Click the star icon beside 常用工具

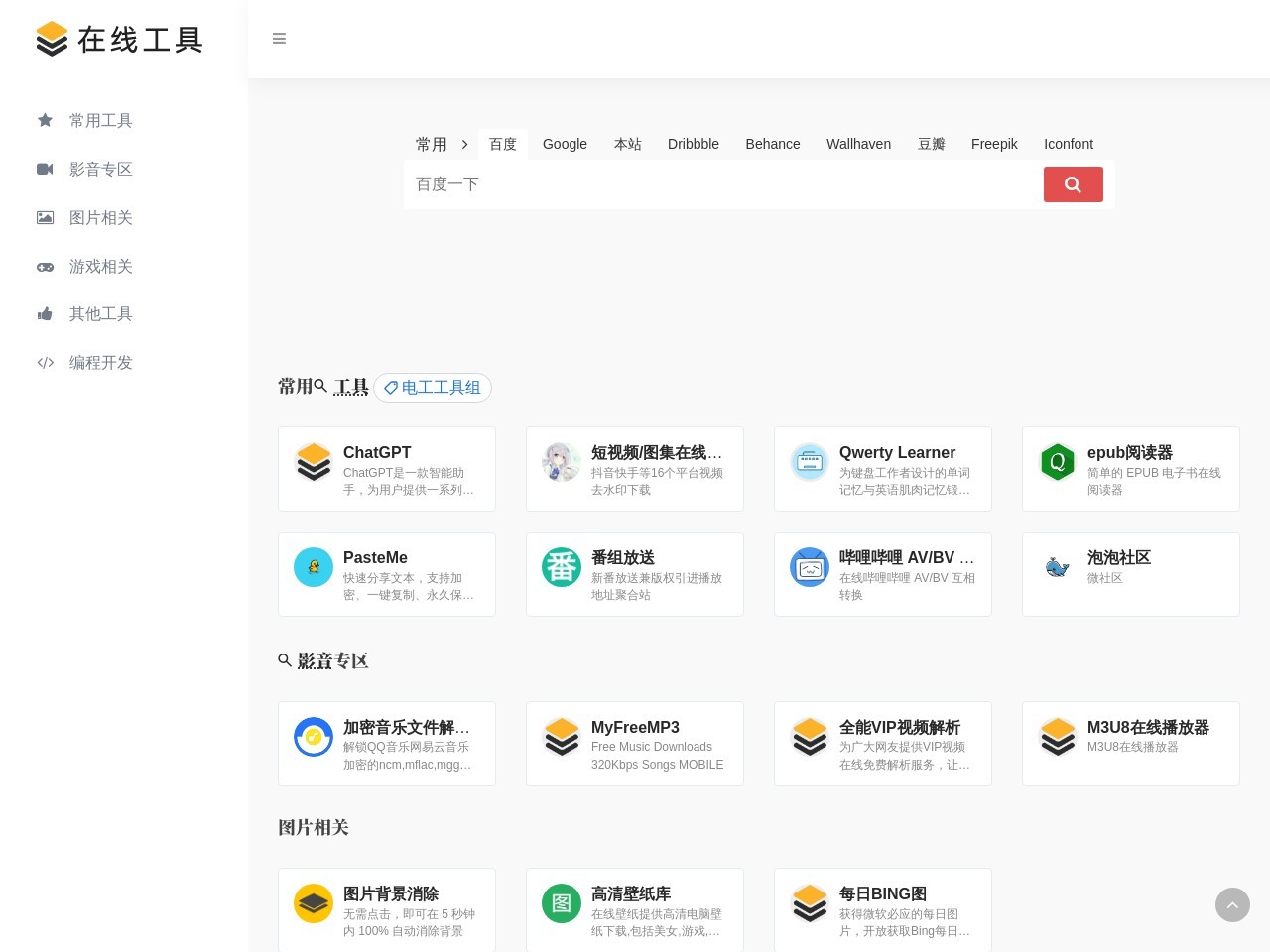click(45, 120)
